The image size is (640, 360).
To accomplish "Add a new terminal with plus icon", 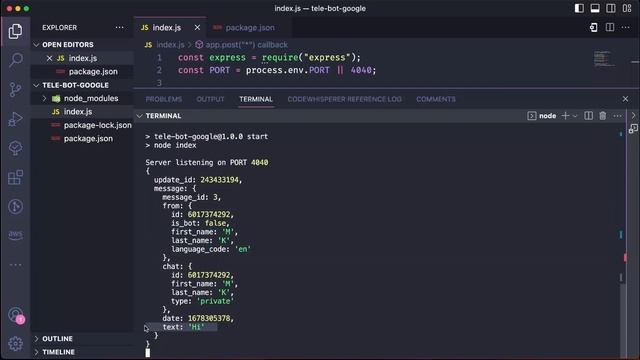I will [565, 116].
